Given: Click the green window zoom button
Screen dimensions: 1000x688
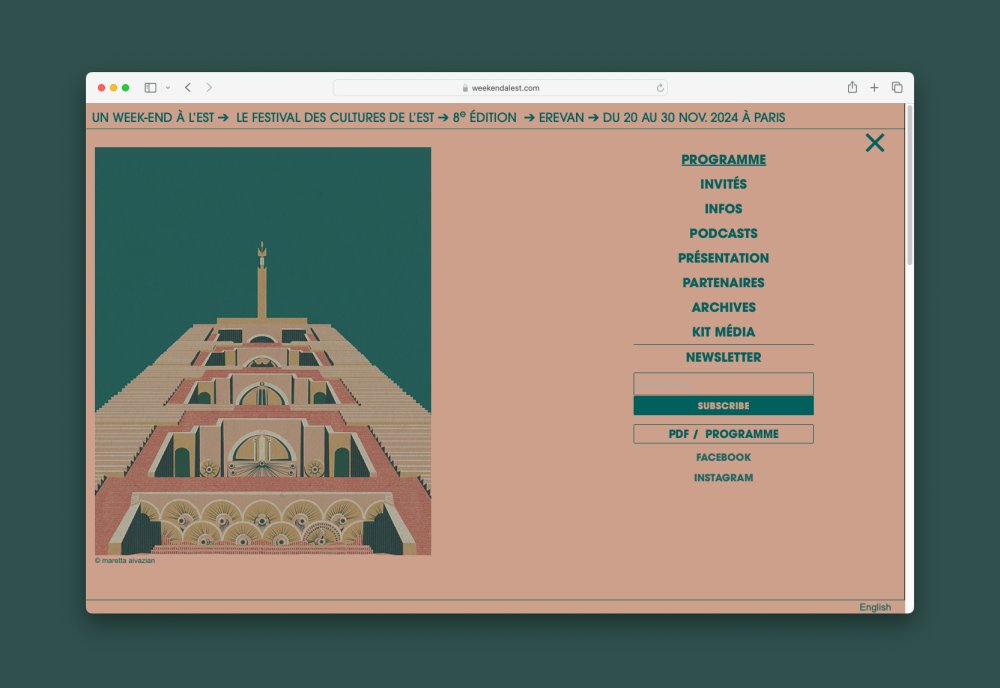Looking at the screenshot, I should [126, 88].
